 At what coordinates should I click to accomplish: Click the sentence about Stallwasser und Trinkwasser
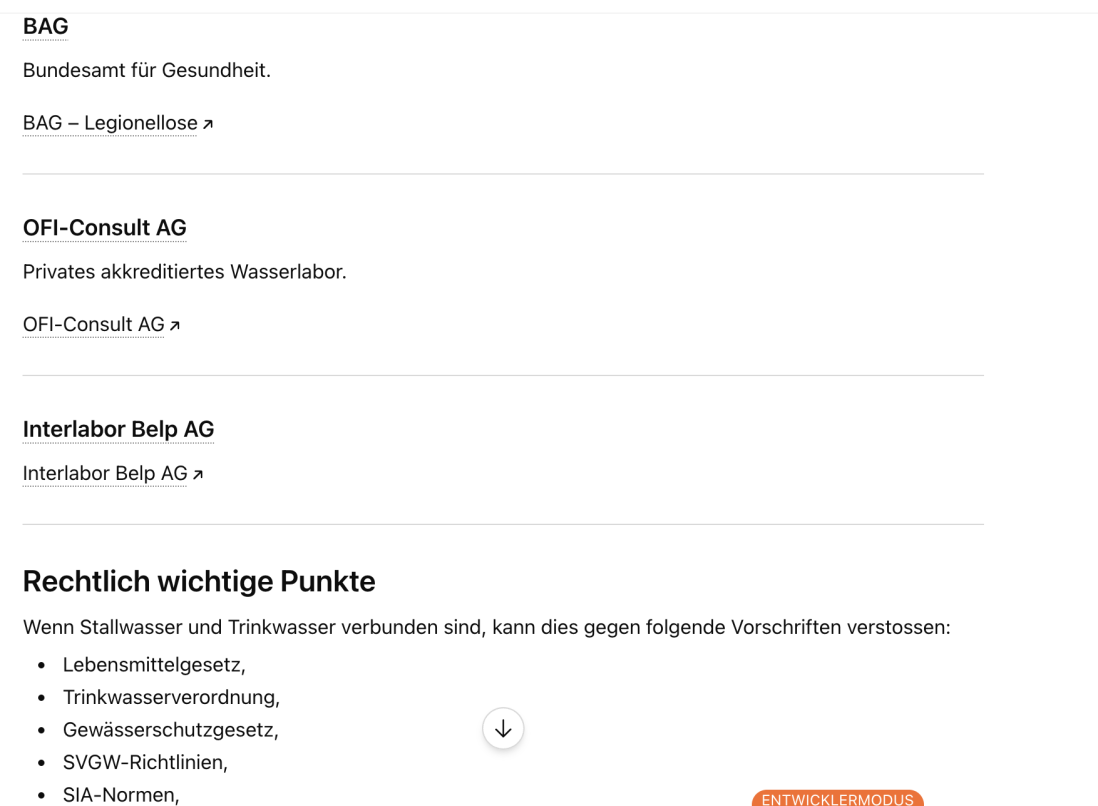(487, 627)
